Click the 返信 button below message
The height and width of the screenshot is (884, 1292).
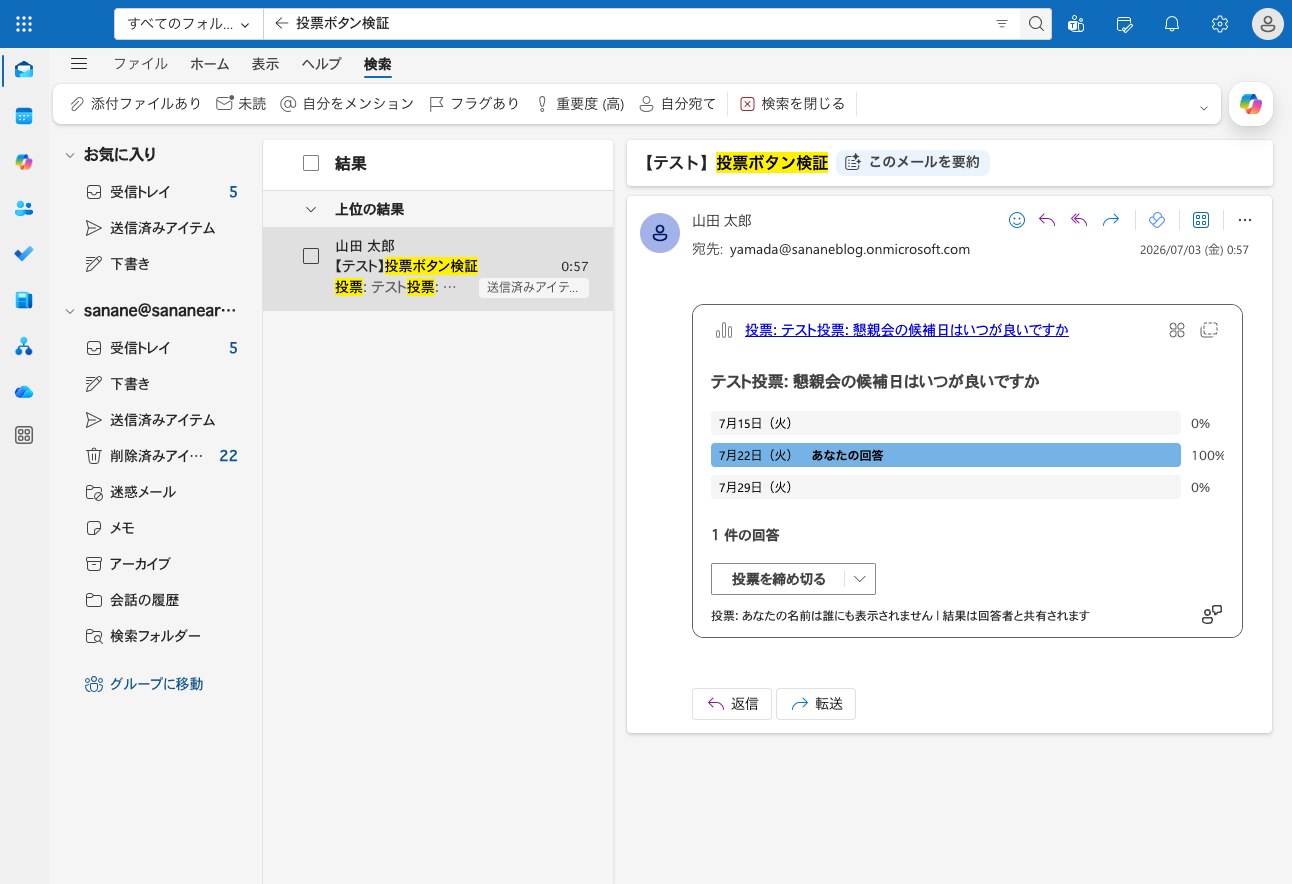tap(732, 704)
